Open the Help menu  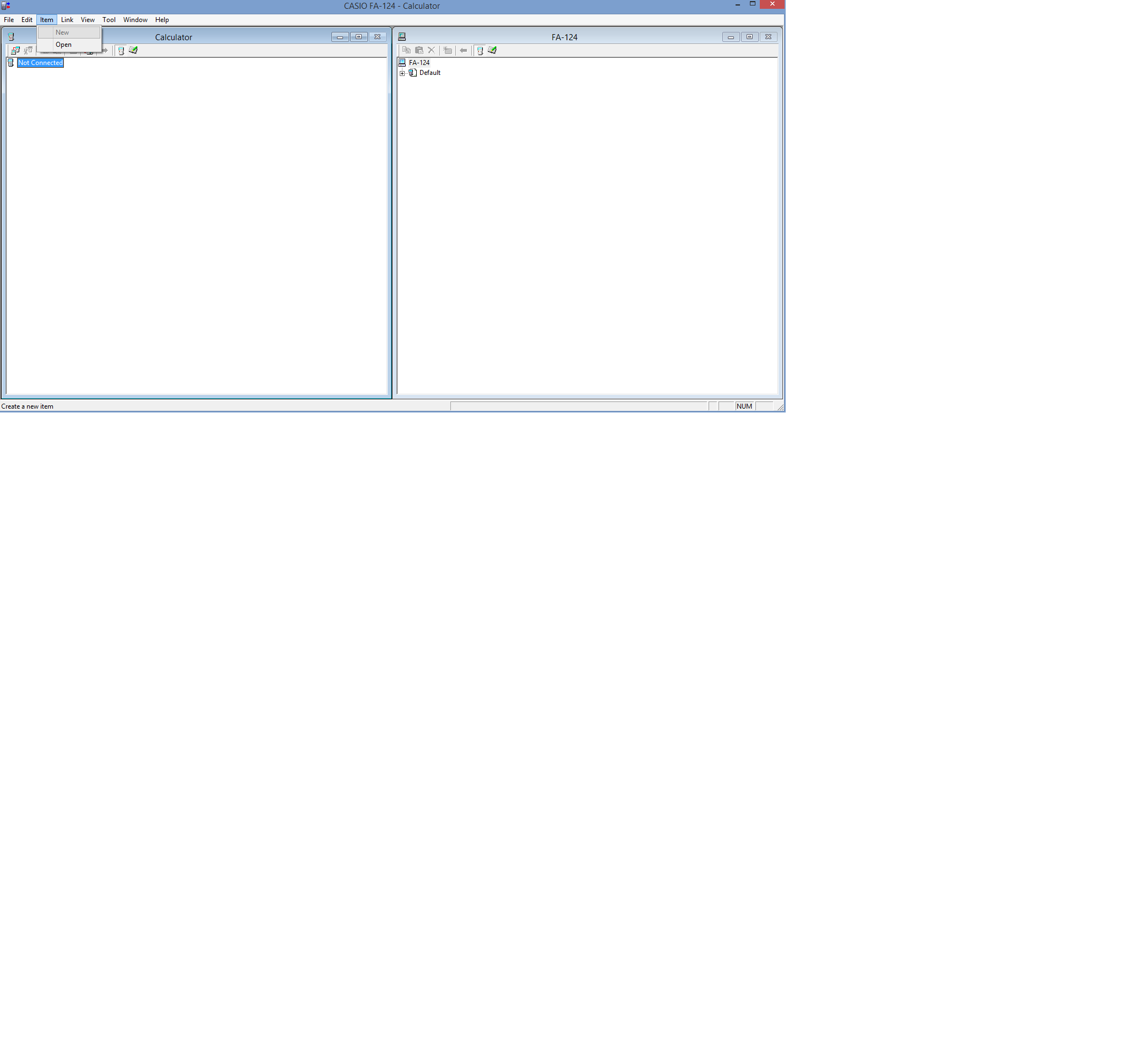pos(162,20)
